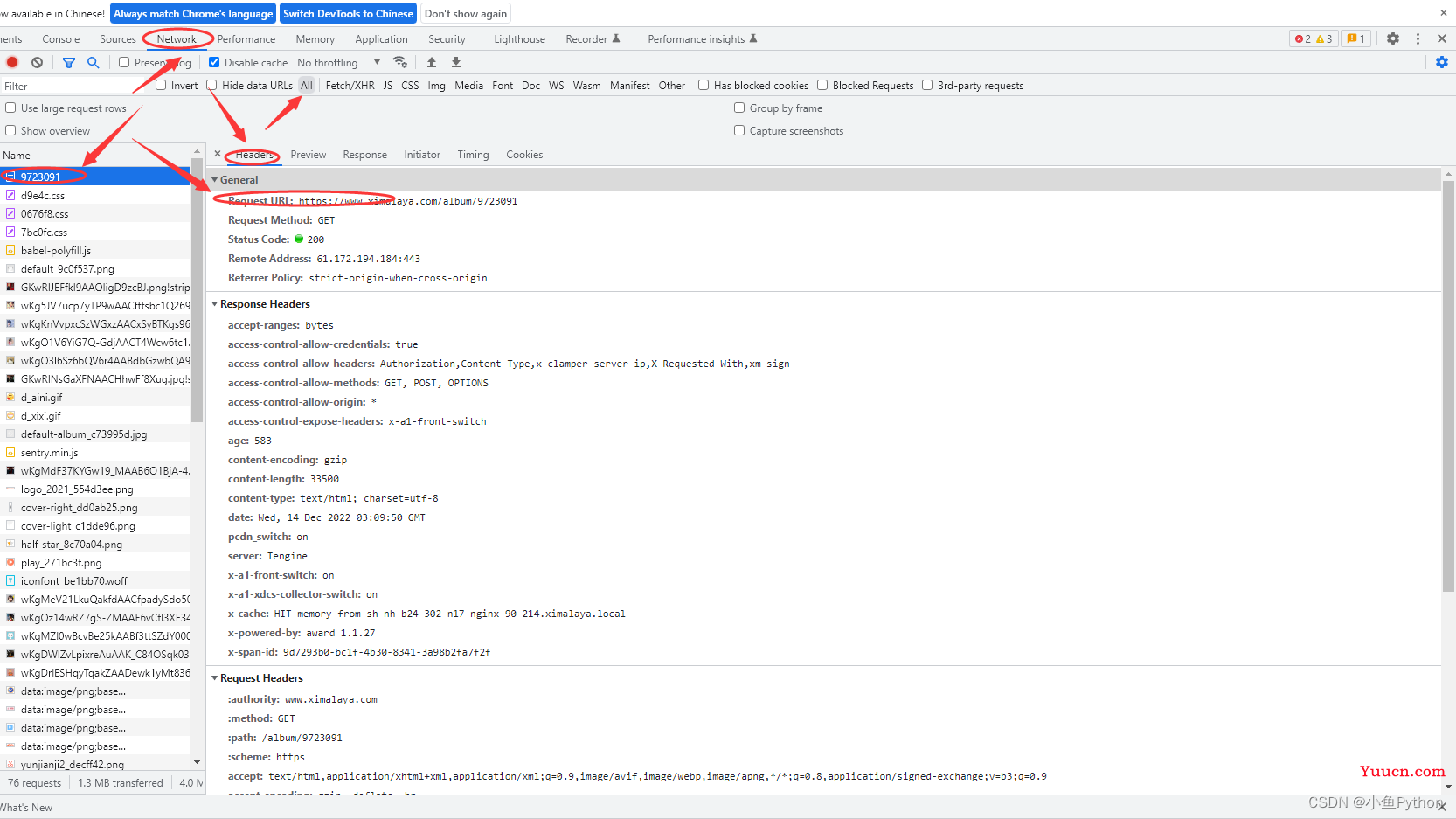
Task: Switch to the Sources tab
Action: (118, 38)
